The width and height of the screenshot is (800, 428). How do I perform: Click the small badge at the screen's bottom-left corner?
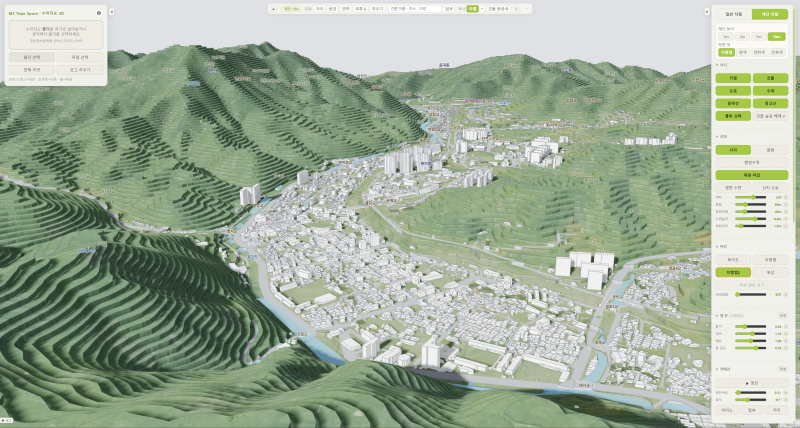(x=5, y=420)
